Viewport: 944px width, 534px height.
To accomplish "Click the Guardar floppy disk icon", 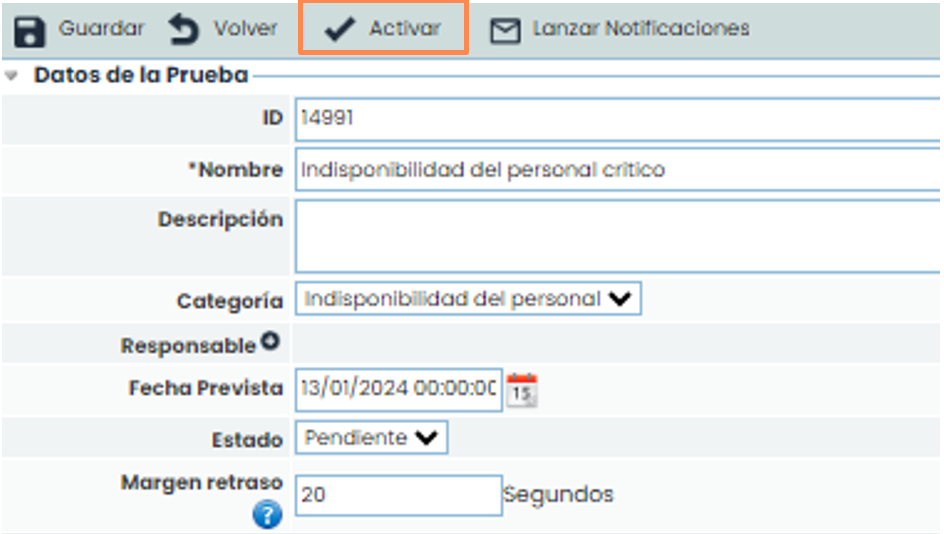I will point(30,30).
